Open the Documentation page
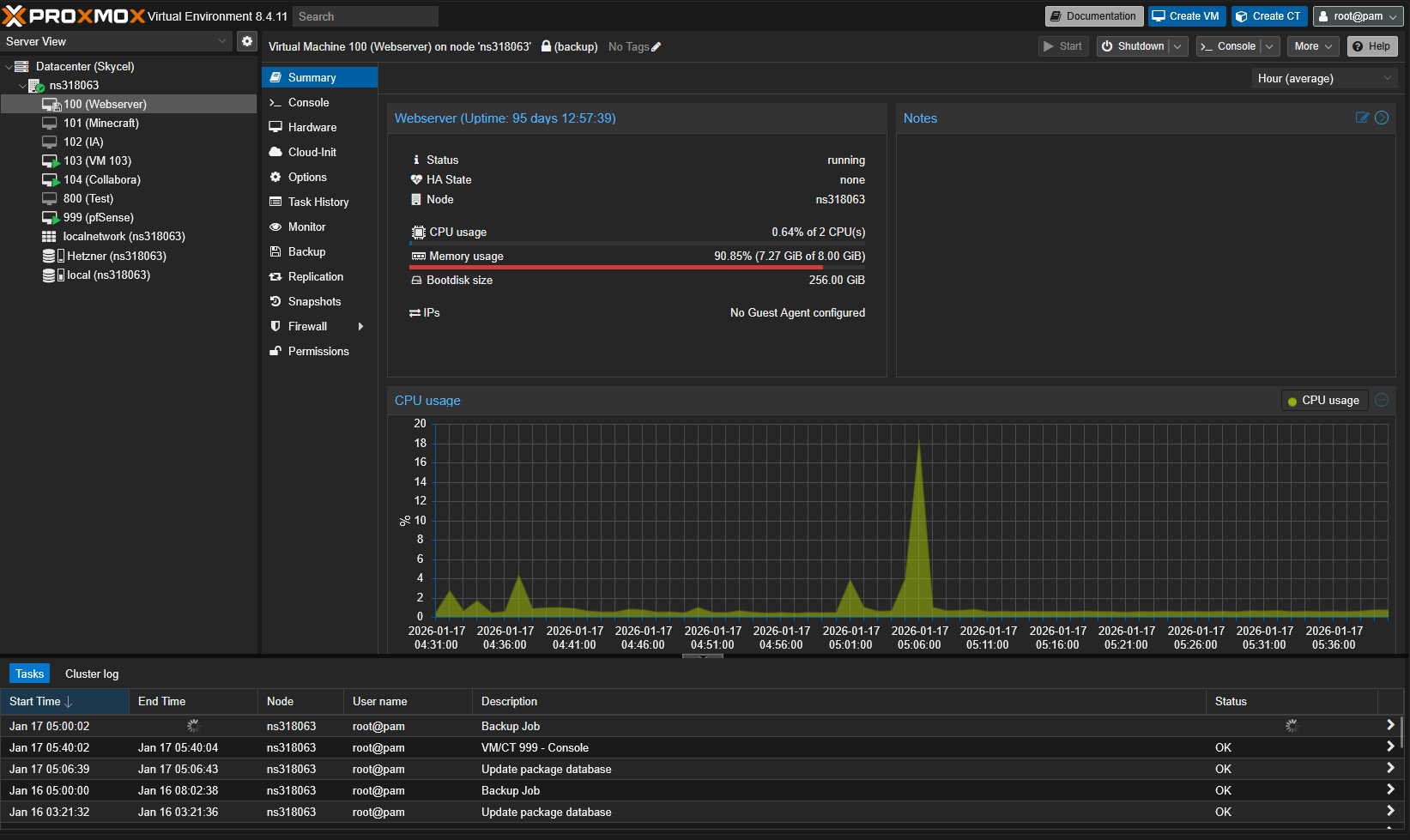This screenshot has width=1410, height=840. coord(1093,15)
